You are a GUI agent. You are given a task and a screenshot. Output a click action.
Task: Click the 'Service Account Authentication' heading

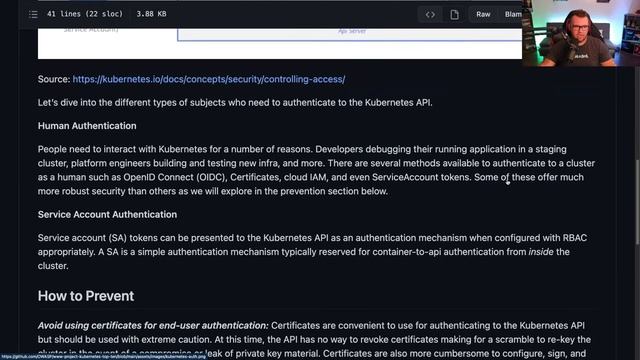coord(107,214)
